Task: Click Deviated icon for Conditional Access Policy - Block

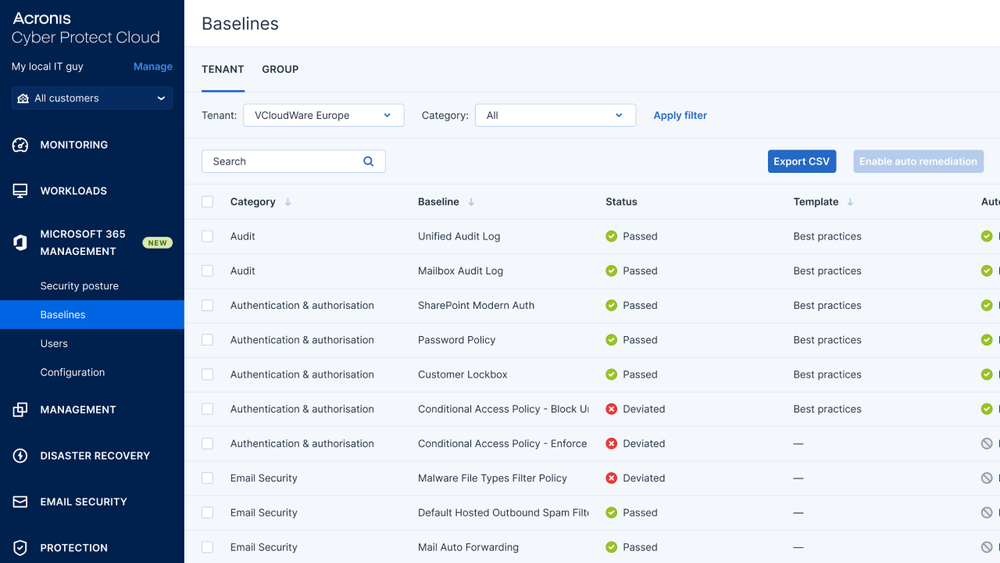Action: click(x=611, y=409)
